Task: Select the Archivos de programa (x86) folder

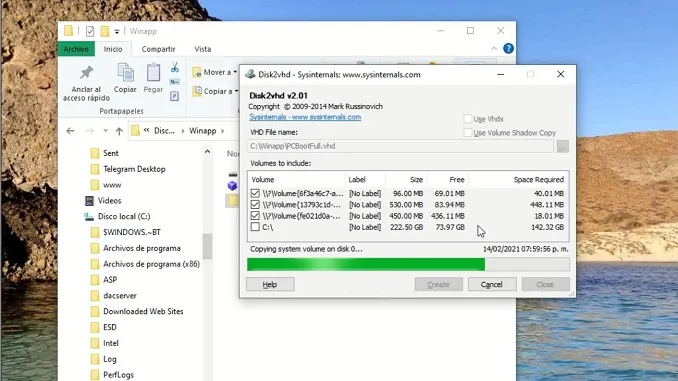Action: point(151,264)
